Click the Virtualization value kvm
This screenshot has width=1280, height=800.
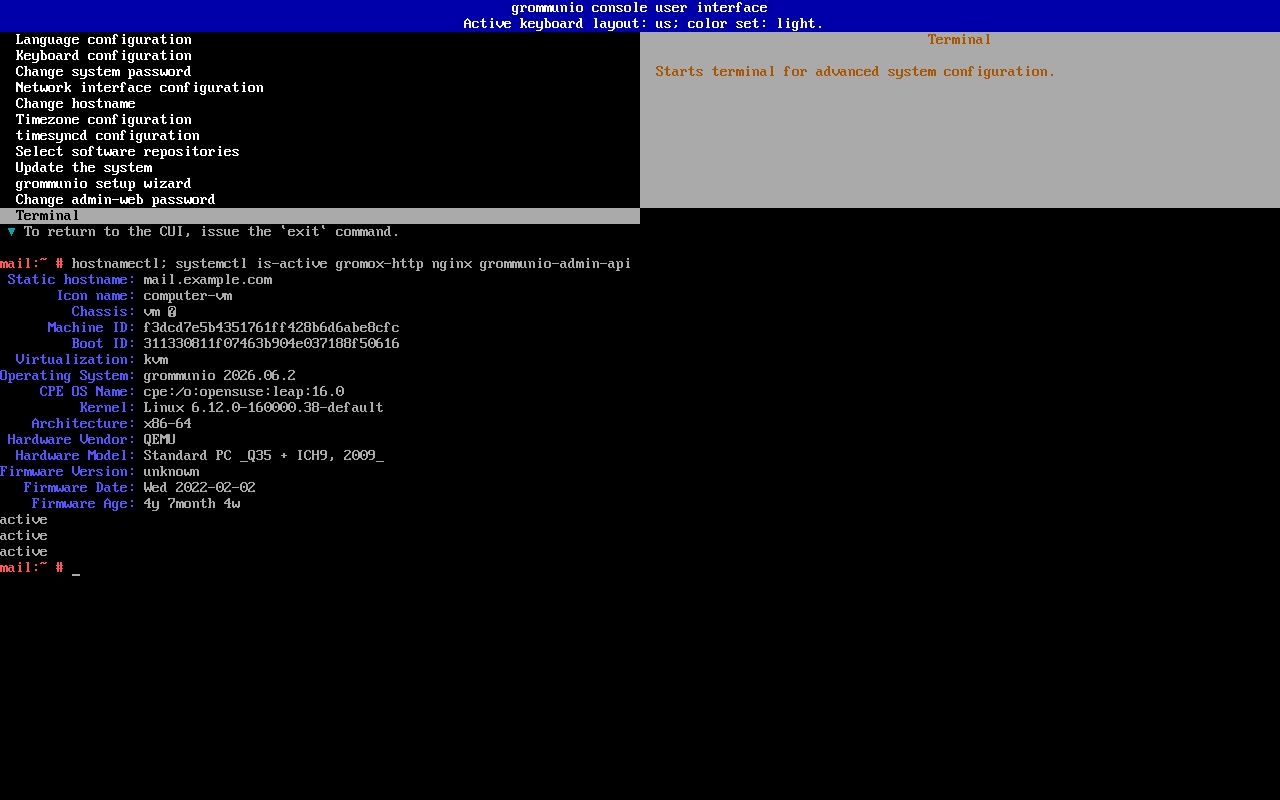point(155,360)
